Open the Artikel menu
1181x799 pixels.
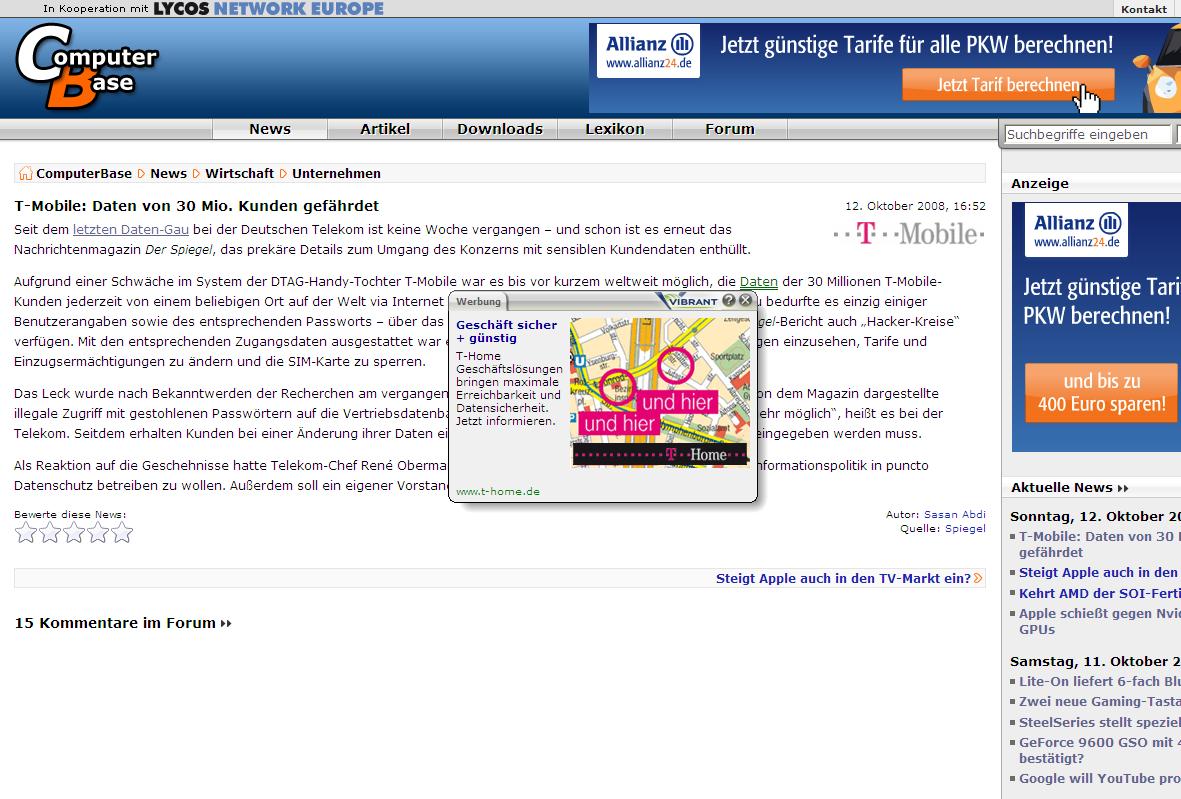coord(385,129)
